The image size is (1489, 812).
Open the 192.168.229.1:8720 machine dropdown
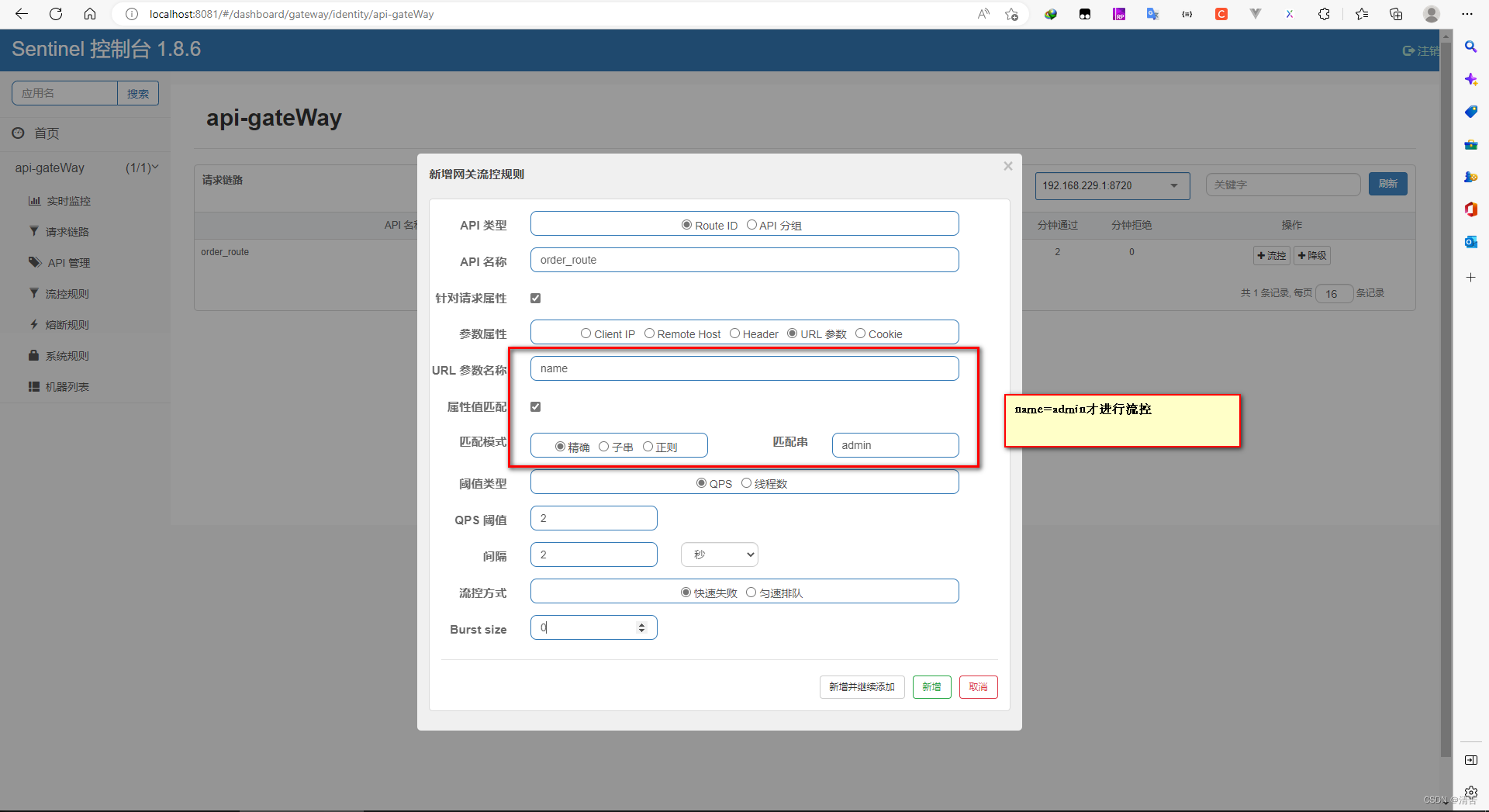click(1112, 185)
